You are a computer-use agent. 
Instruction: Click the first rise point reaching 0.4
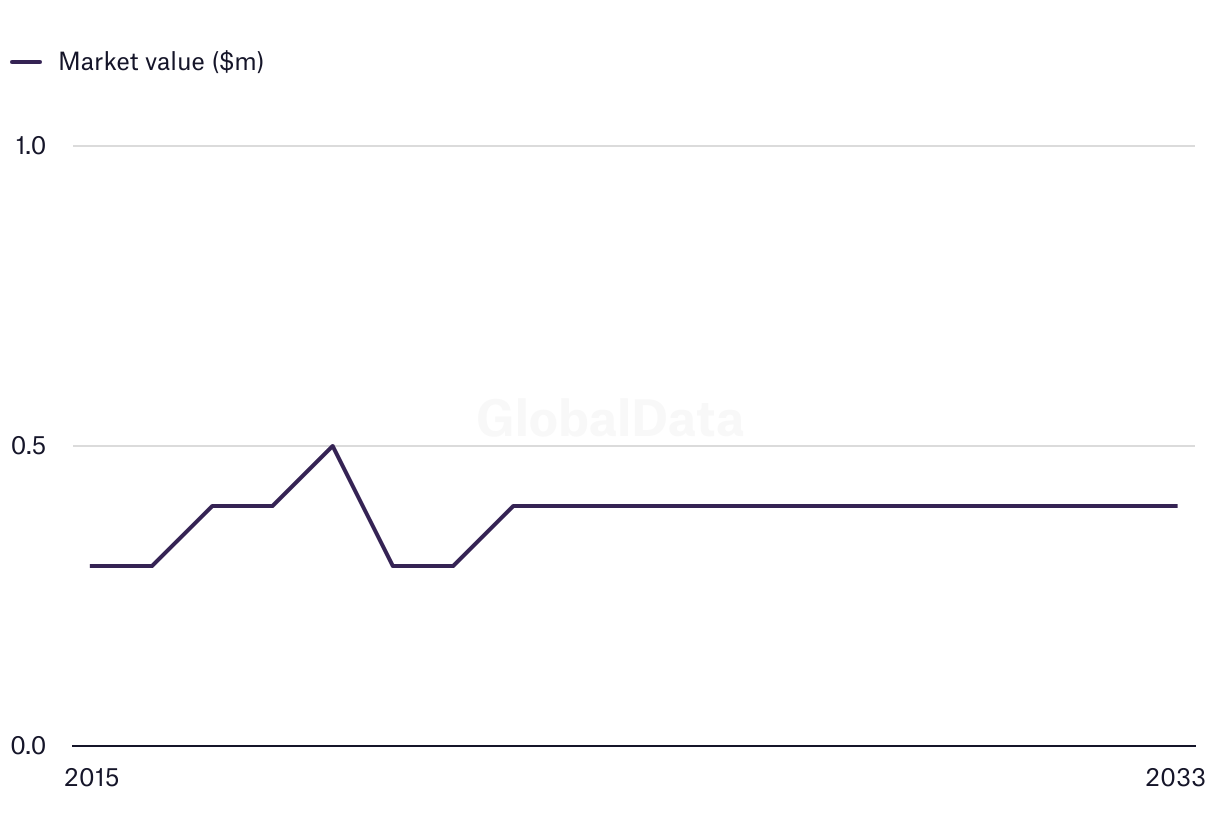point(212,506)
